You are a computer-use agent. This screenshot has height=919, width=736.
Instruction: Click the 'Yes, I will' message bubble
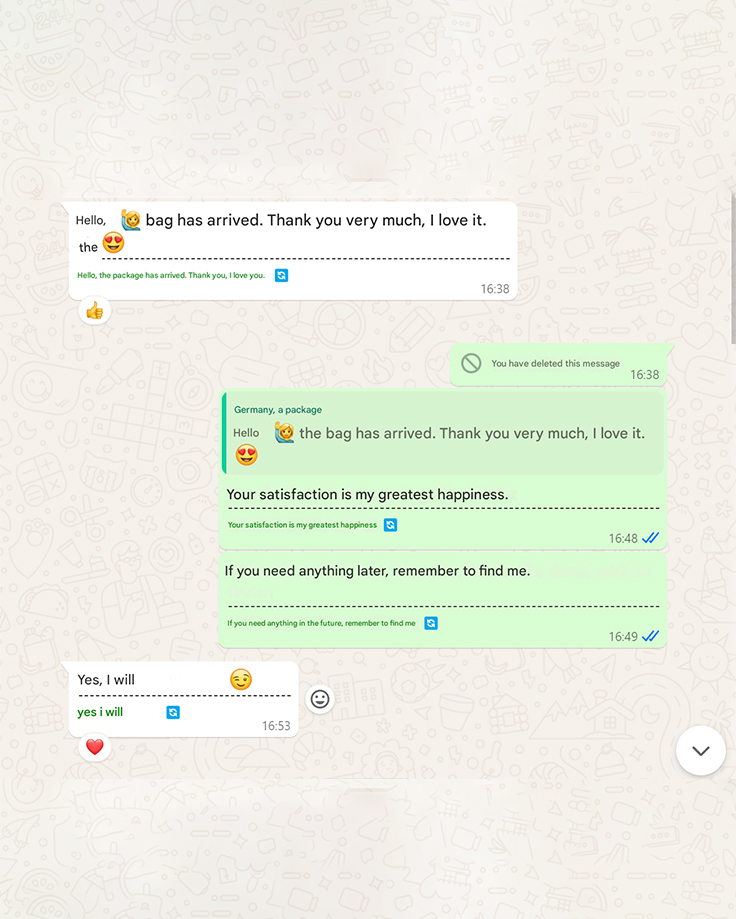[183, 699]
